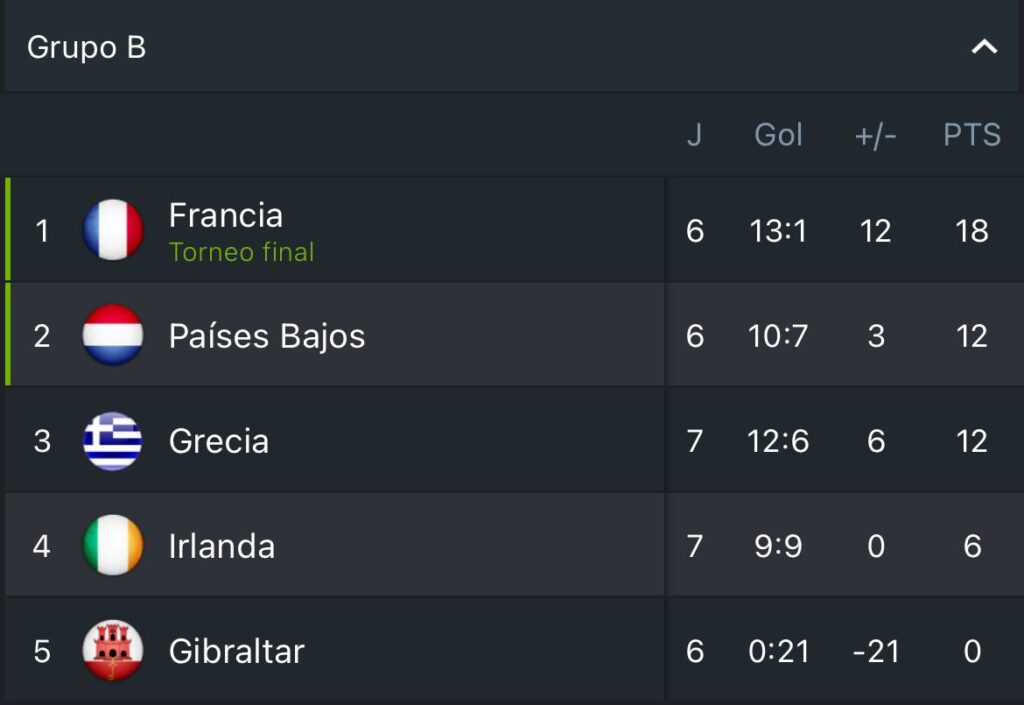
Task: Open the Países Bajos team name
Action: [x=267, y=336]
